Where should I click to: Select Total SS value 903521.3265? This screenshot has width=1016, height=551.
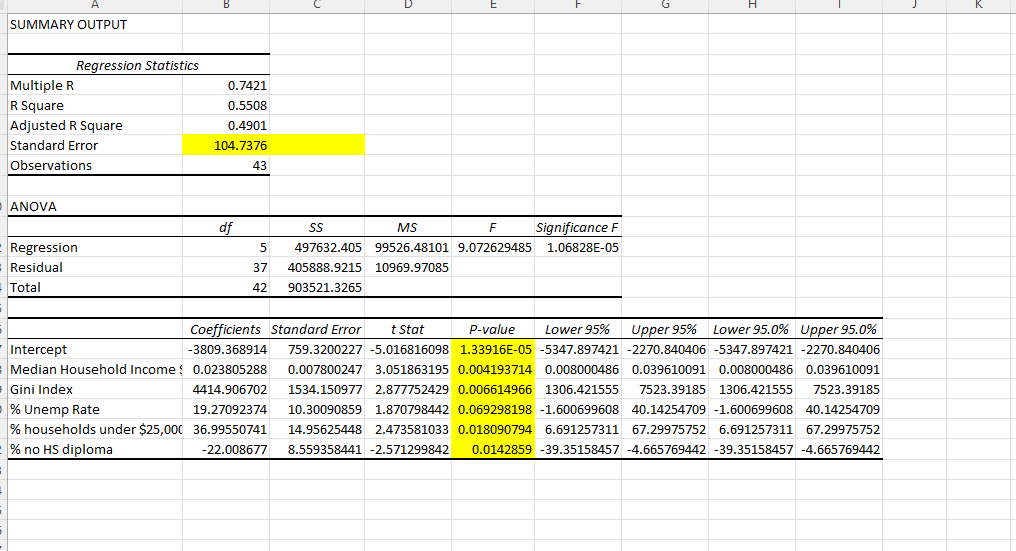317,288
